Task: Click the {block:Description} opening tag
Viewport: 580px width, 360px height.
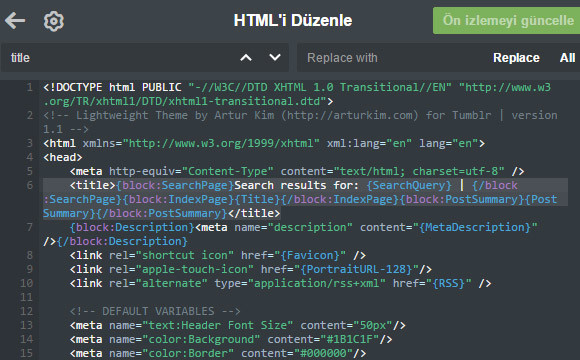Action: coord(132,227)
